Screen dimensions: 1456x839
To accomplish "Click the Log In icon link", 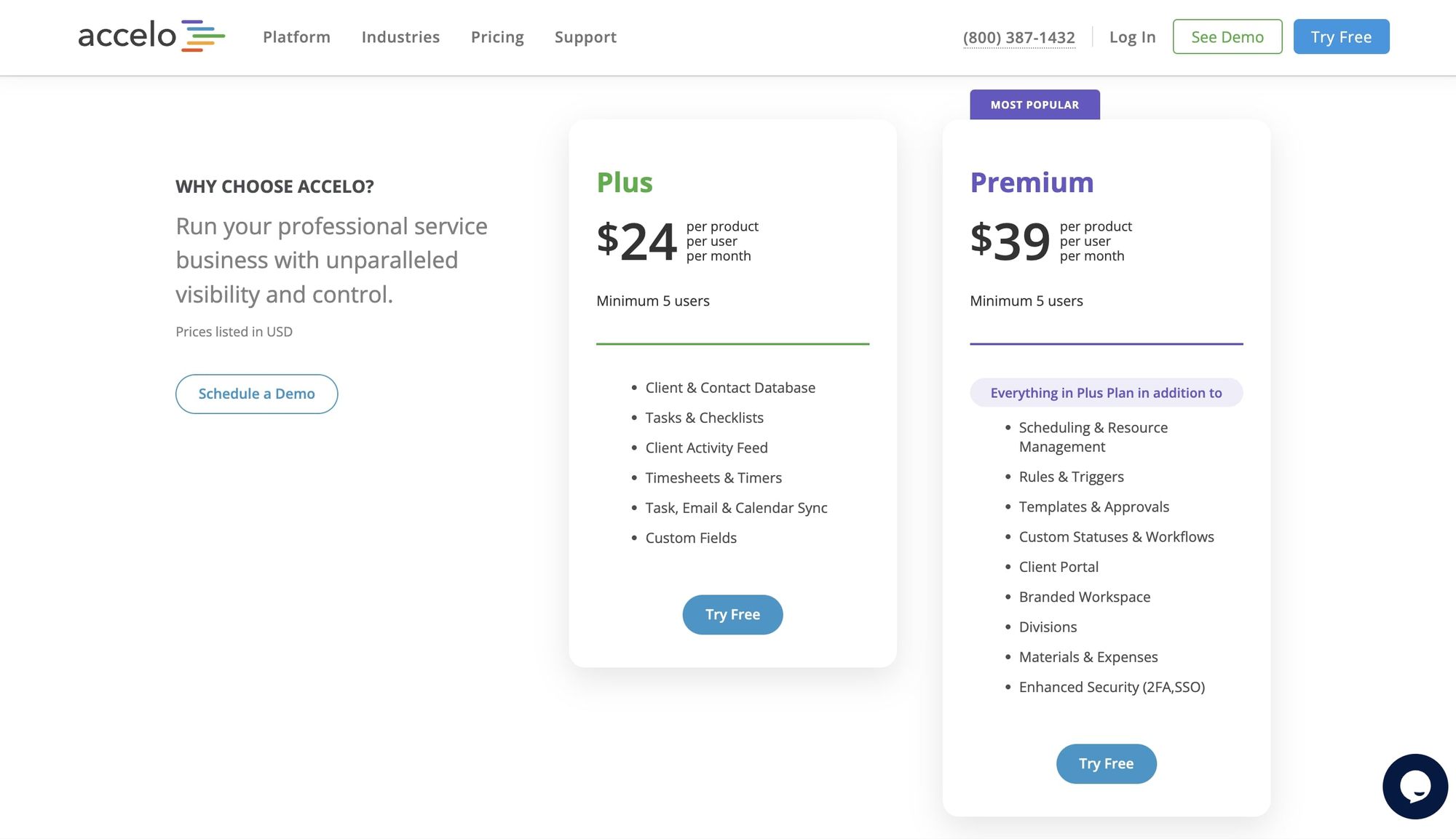I will coord(1132,36).
